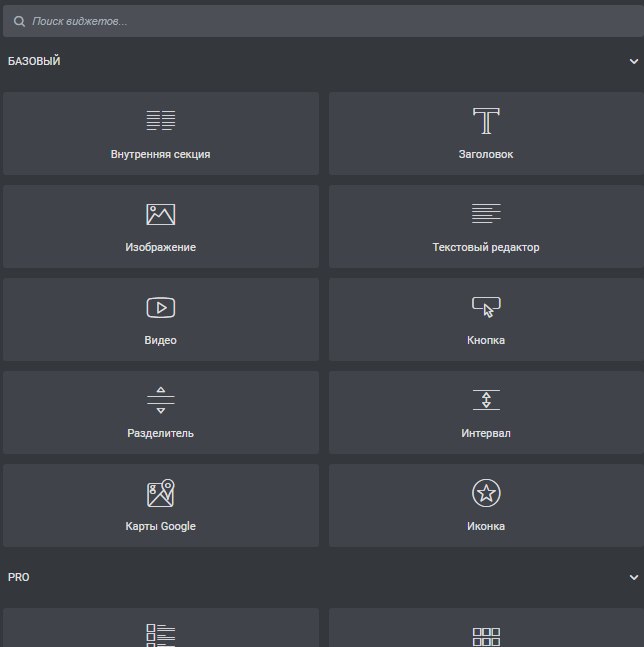The image size is (644, 647).
Task: Select the Карты Google widget
Action: click(x=161, y=505)
